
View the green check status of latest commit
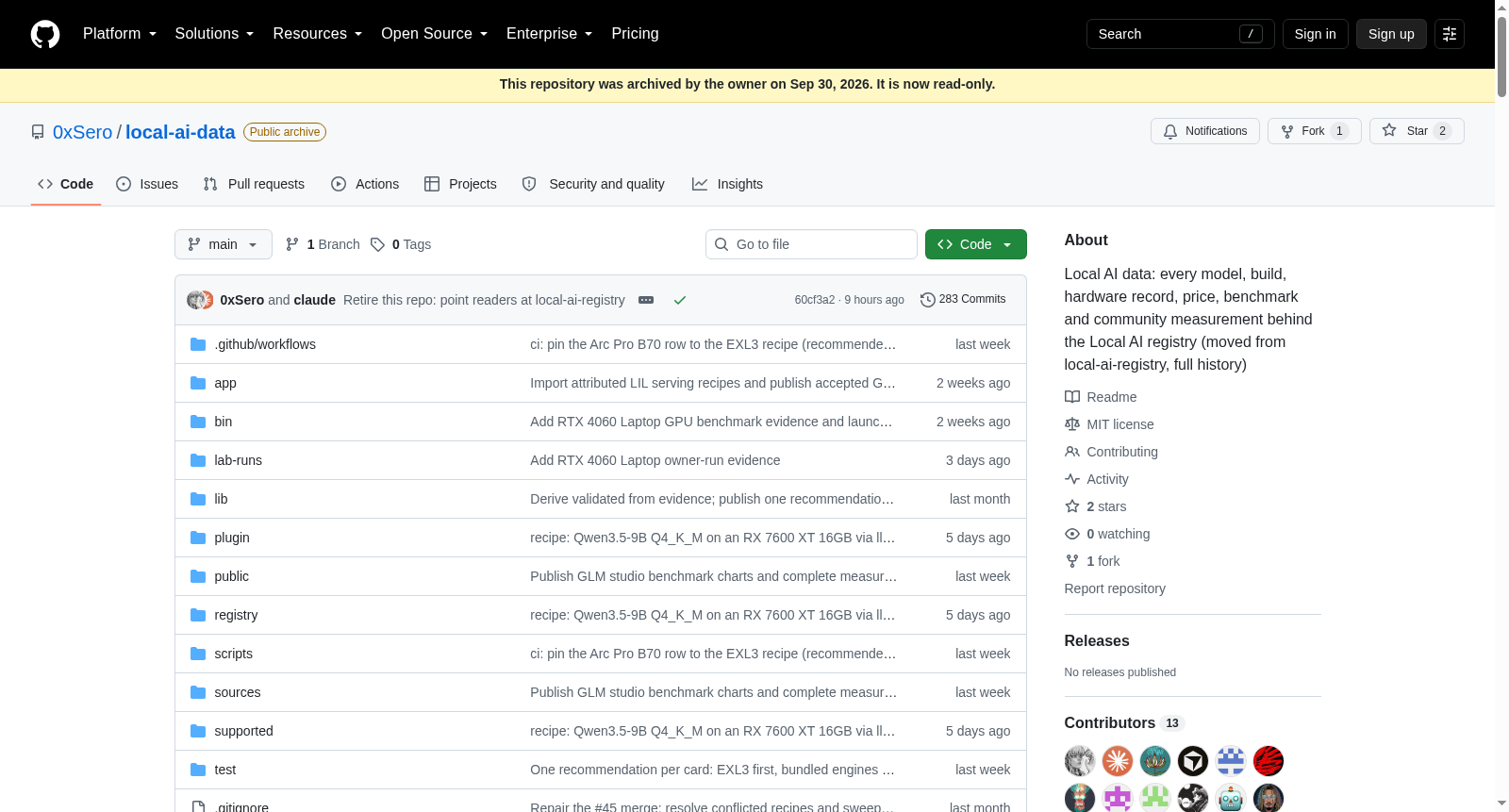point(680,300)
